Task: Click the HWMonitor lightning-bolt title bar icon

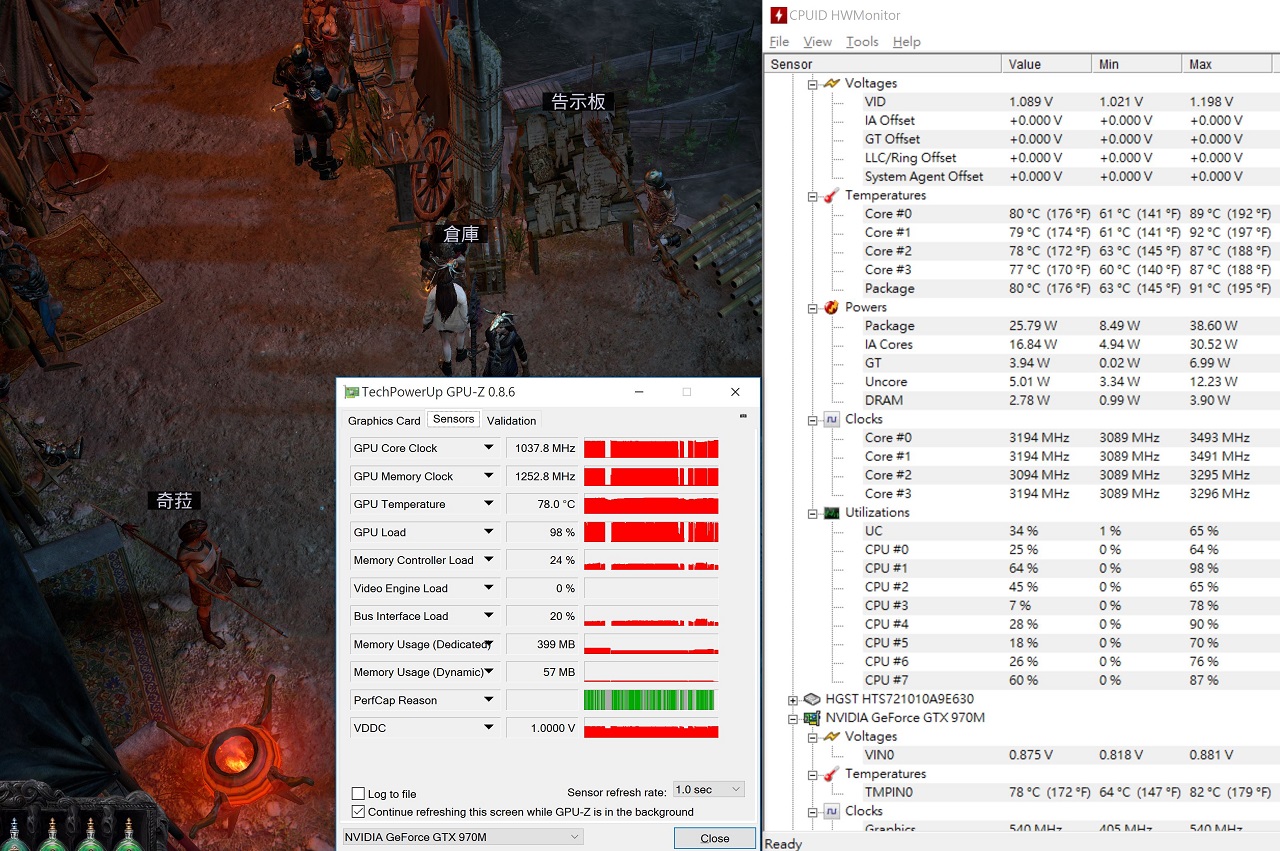Action: [777, 15]
